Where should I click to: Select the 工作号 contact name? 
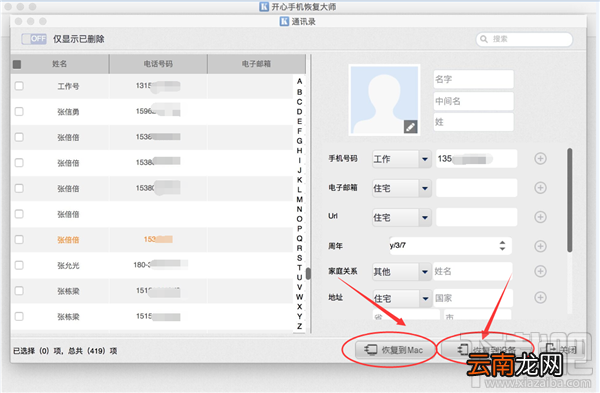68,86
